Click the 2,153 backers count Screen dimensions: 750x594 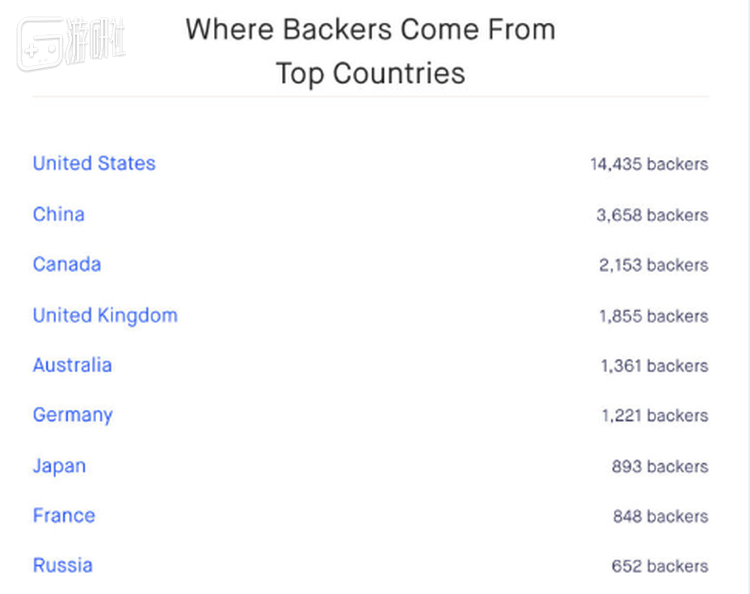[x=653, y=265]
